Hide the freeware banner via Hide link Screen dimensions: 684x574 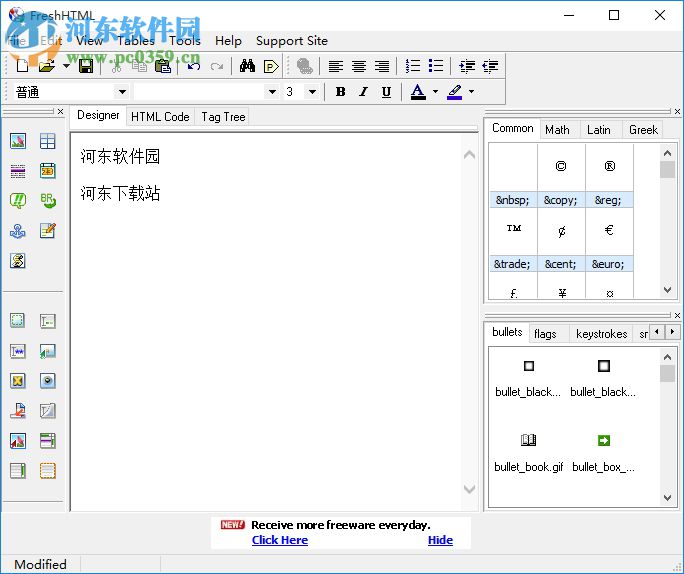(x=440, y=540)
